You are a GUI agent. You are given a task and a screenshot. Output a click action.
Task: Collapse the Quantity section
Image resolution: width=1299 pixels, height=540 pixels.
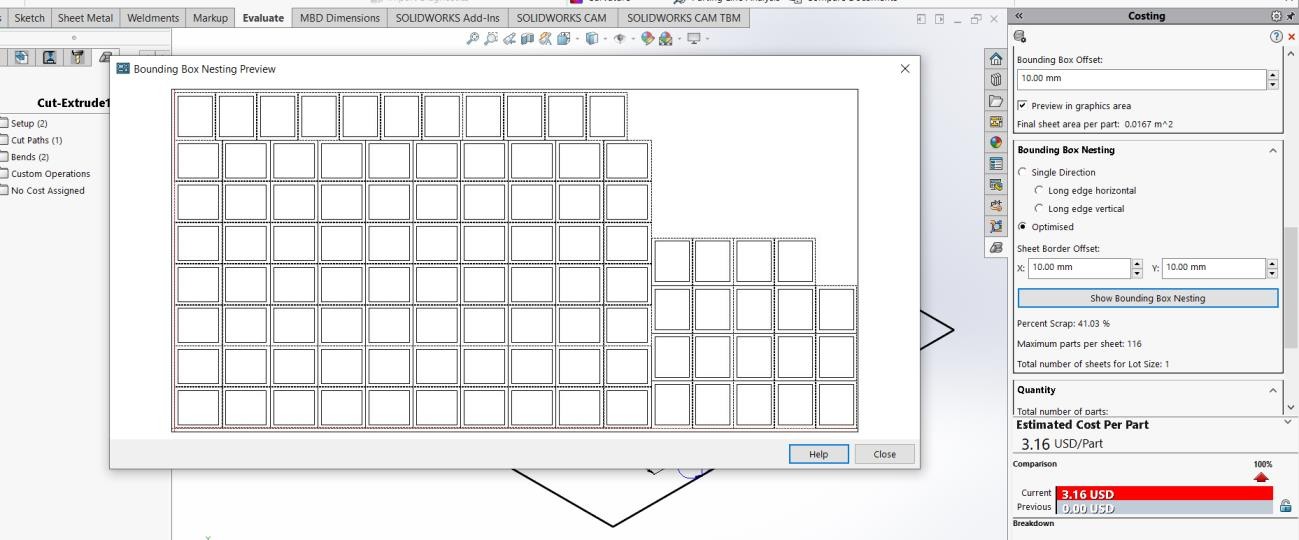(x=1272, y=389)
